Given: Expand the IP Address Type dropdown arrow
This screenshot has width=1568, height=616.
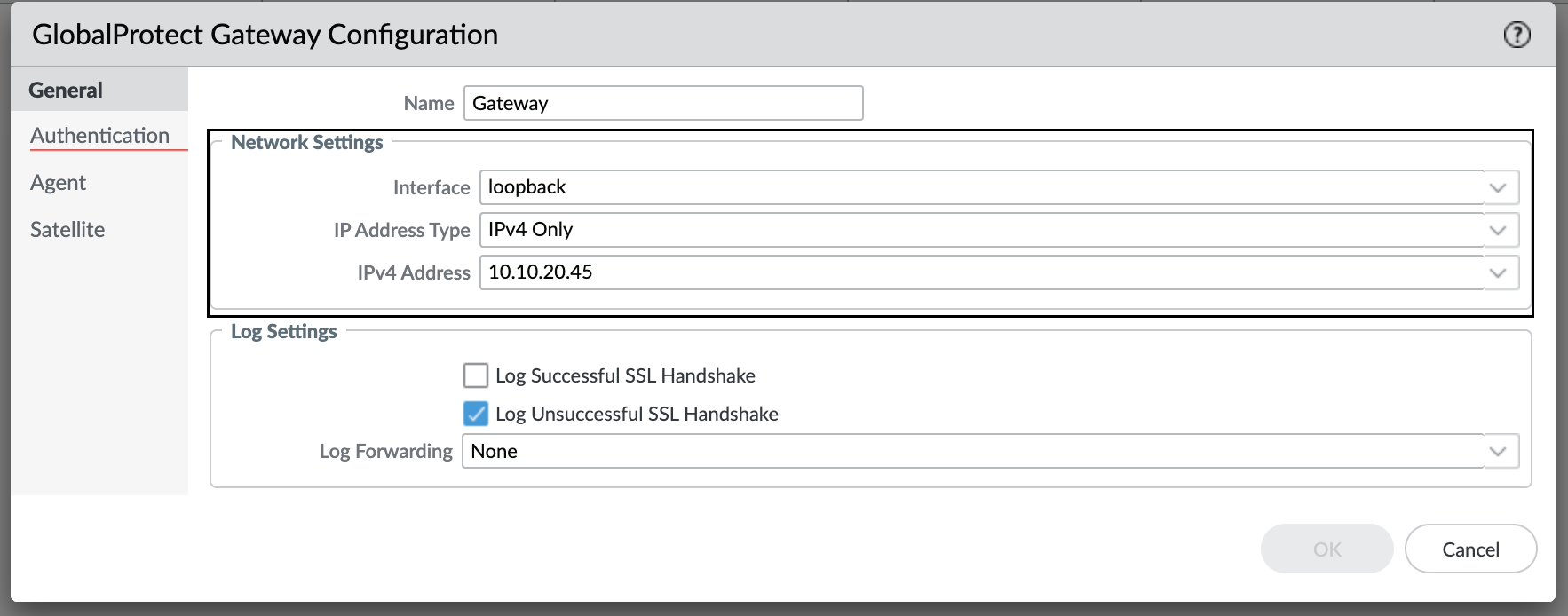Looking at the screenshot, I should point(1499,230).
